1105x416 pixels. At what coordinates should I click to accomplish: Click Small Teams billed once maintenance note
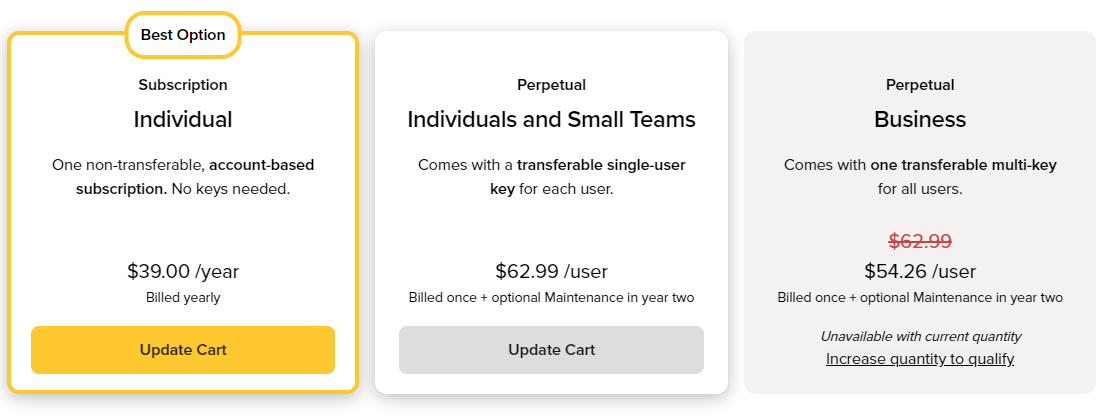pyautogui.click(x=551, y=297)
